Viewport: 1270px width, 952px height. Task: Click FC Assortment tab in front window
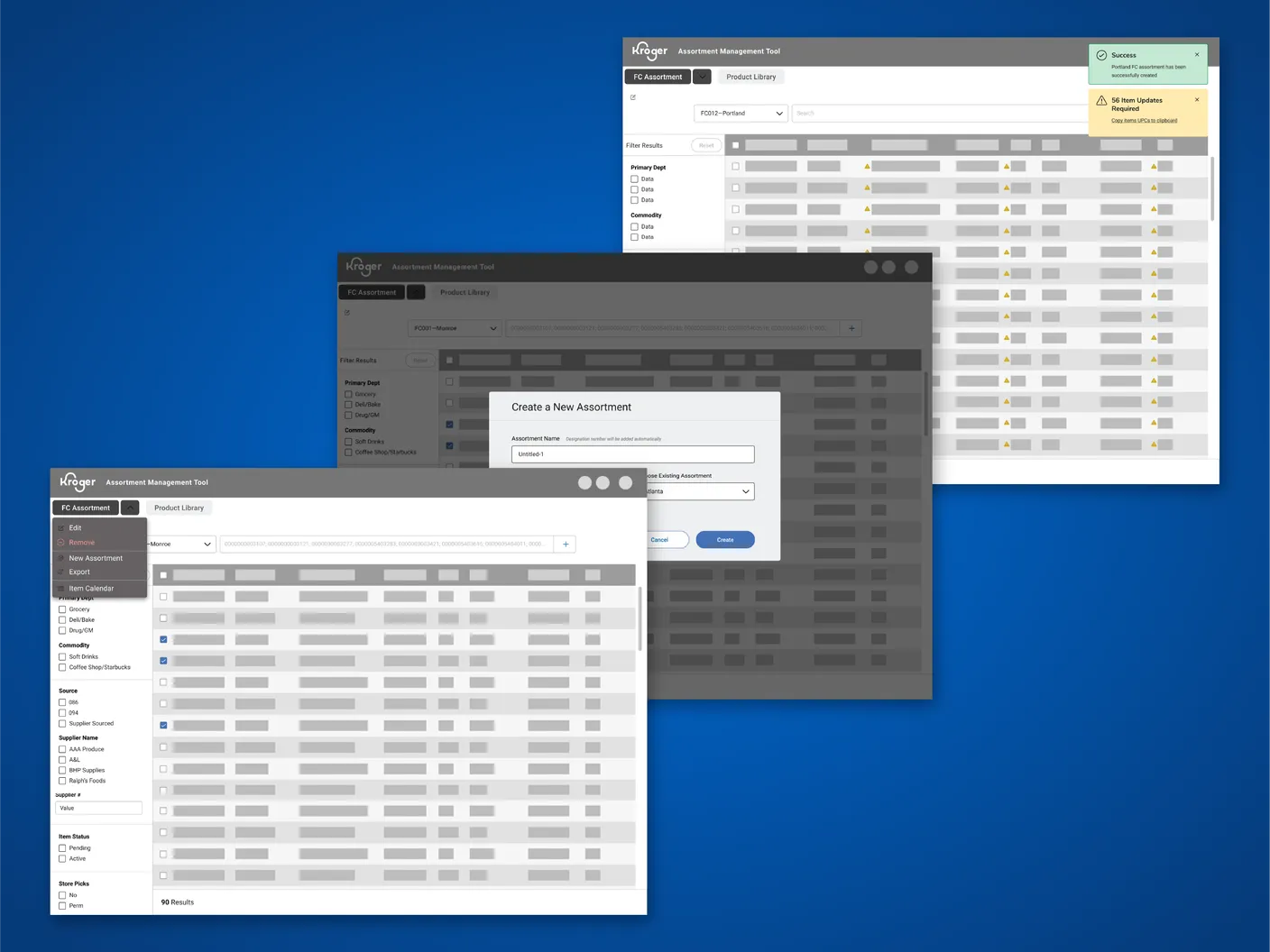pyautogui.click(x=86, y=508)
